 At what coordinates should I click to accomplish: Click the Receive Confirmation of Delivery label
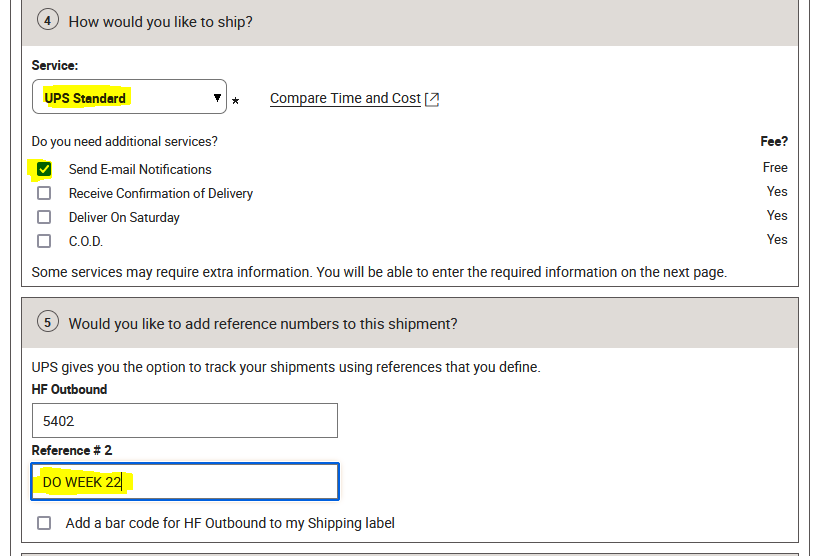point(160,194)
